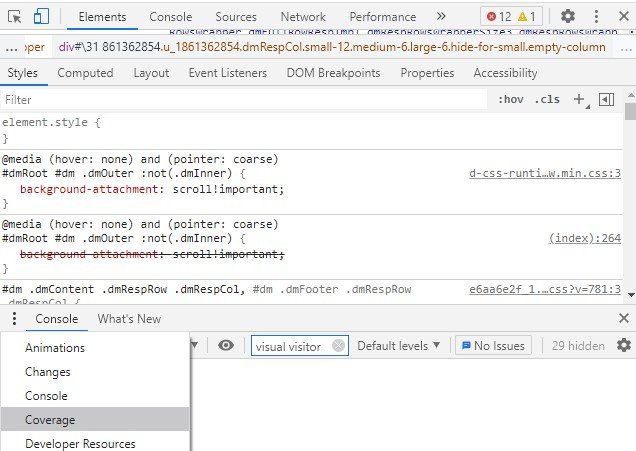Choose Console from the drawer menu
The image size is (636, 451).
95,396
